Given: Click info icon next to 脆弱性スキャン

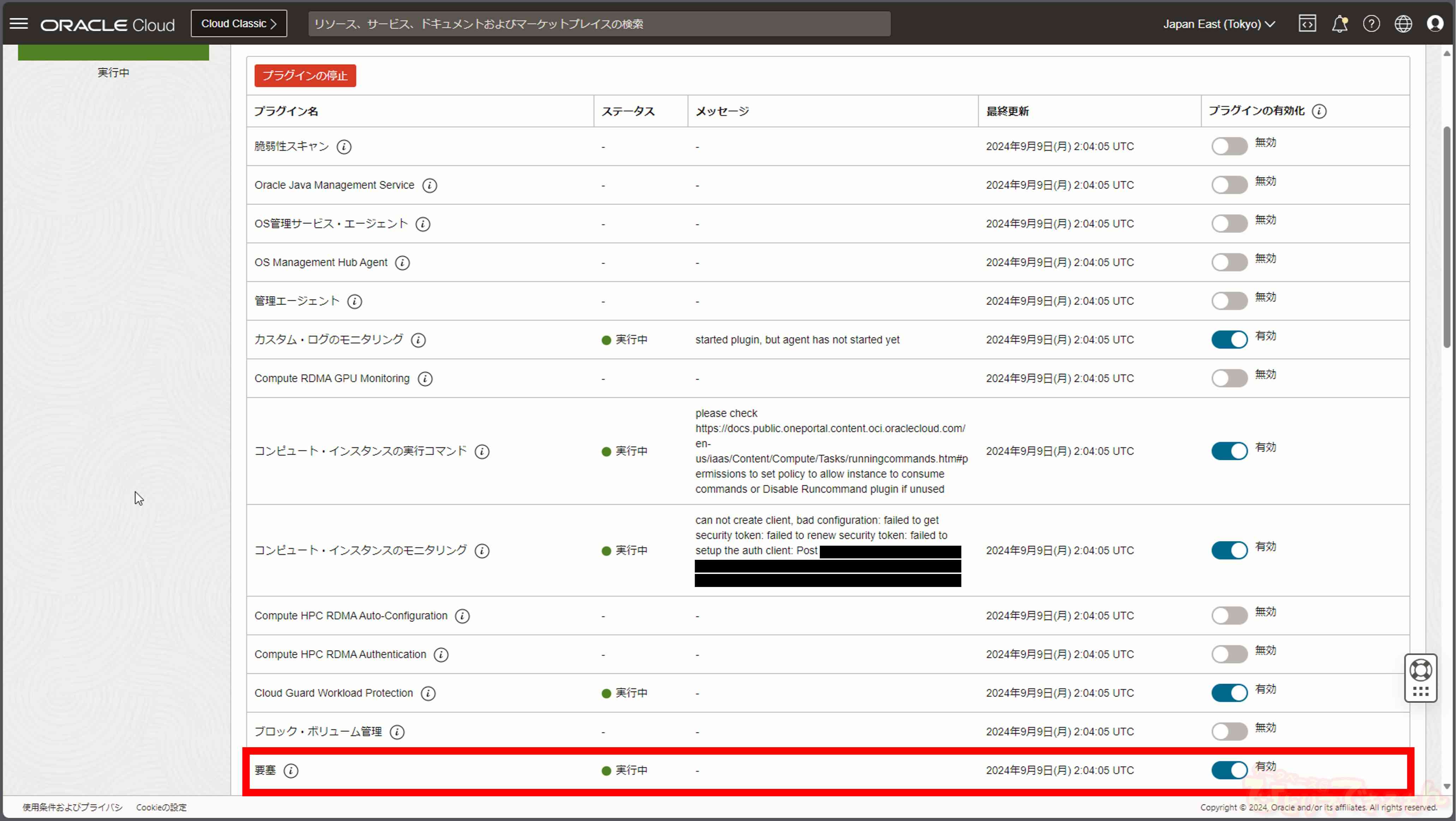Looking at the screenshot, I should [344, 147].
